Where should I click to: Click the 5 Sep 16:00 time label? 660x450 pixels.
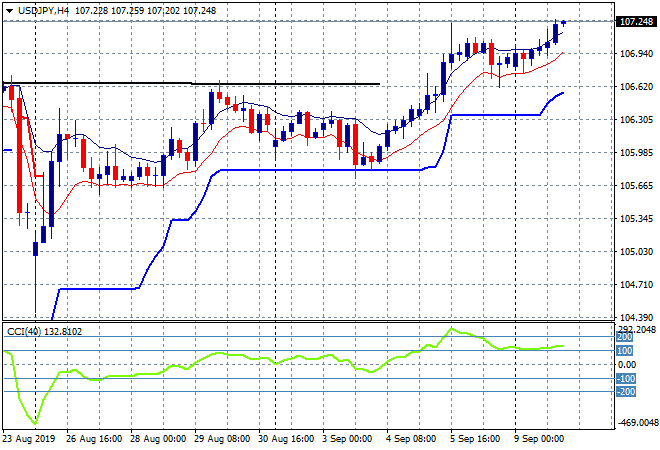(475, 439)
